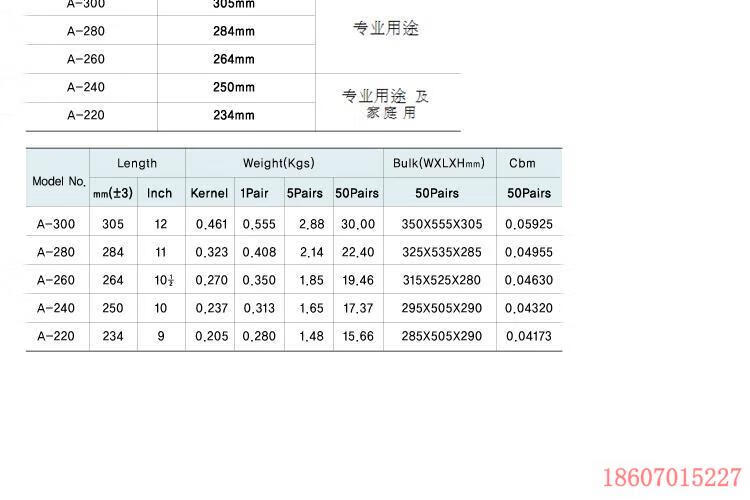
Task: Select the 0.461 kernel weight cell
Action: point(210,224)
